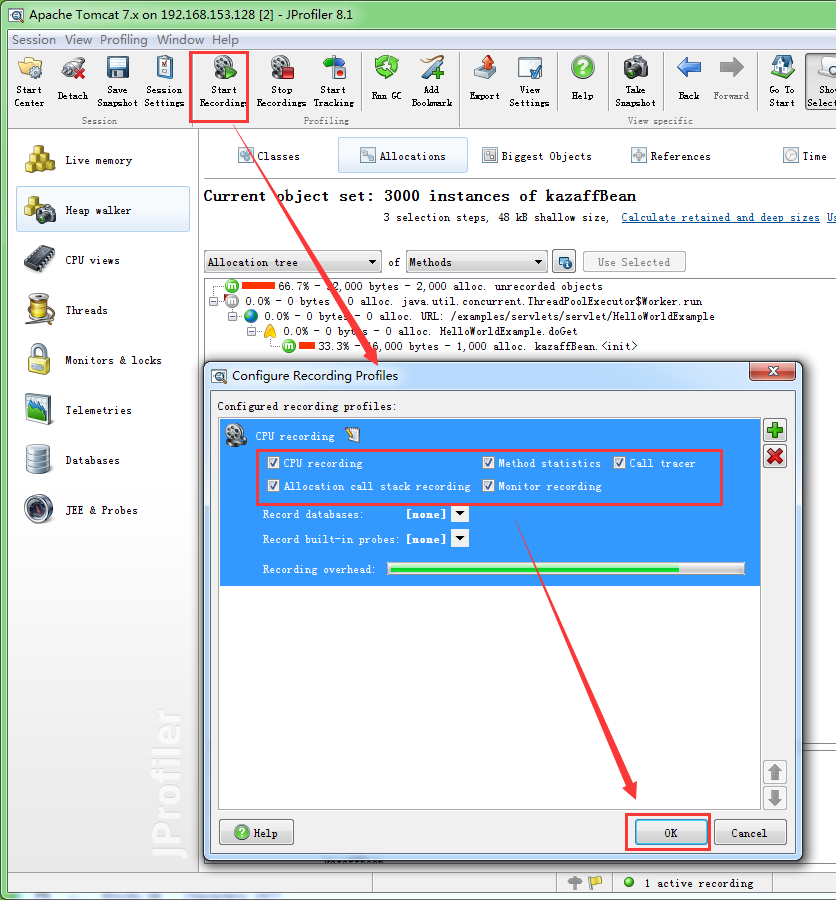Open the Databases section

coord(103,460)
